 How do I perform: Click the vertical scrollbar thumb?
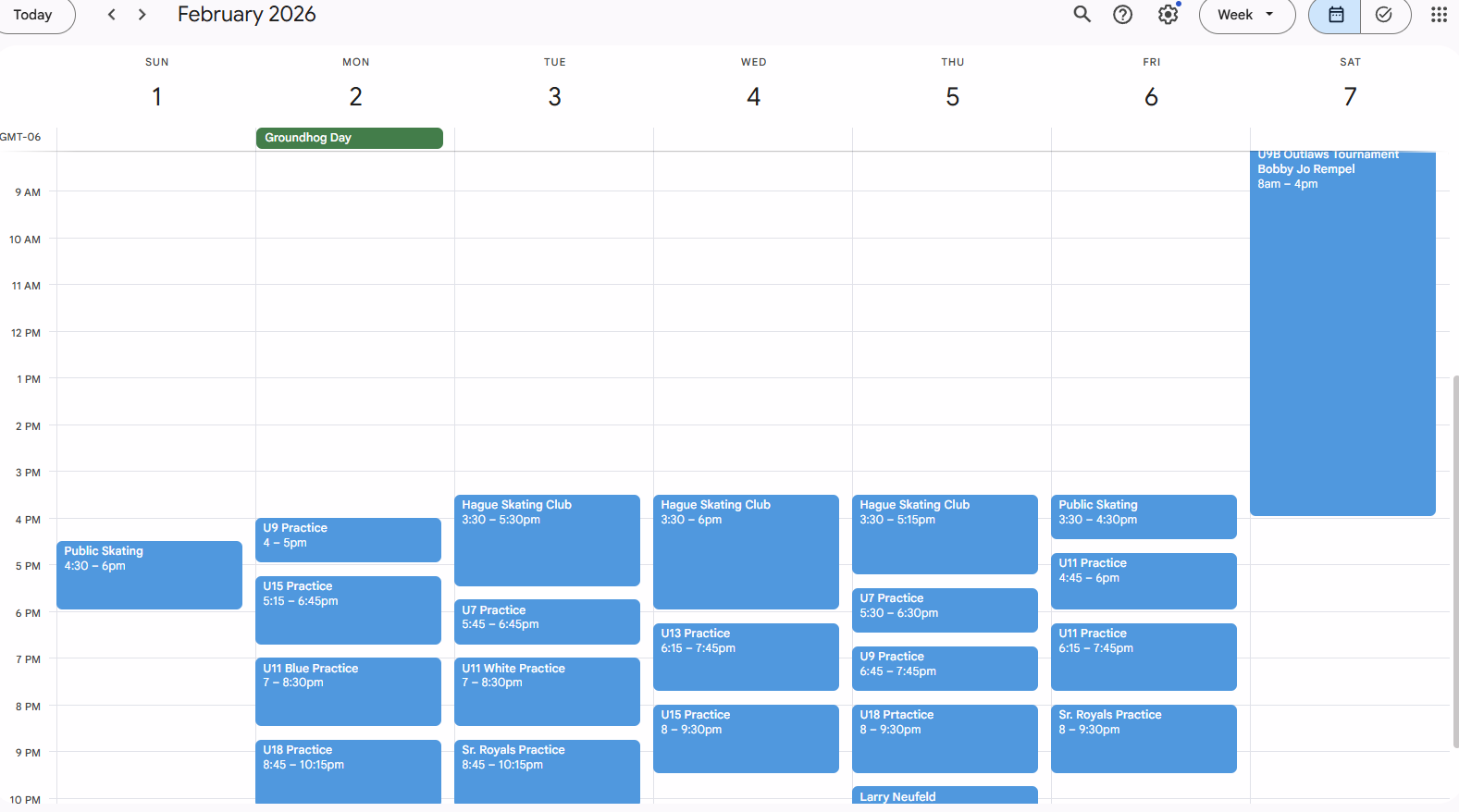pos(1455,561)
